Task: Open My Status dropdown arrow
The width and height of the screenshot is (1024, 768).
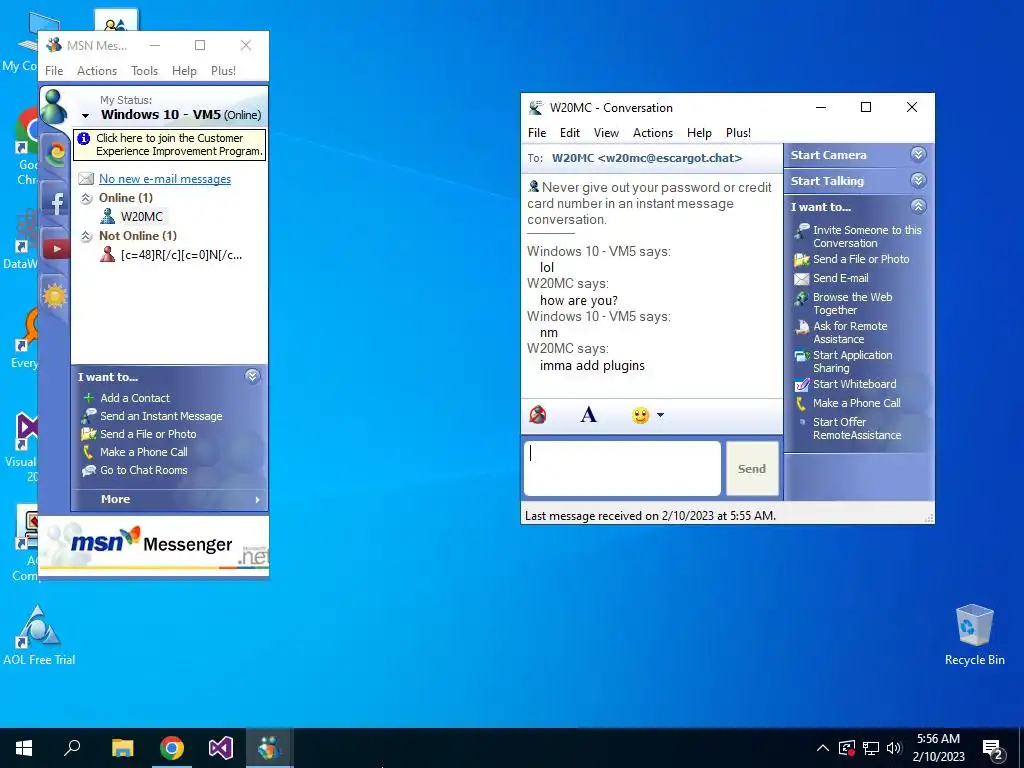Action: (x=86, y=116)
